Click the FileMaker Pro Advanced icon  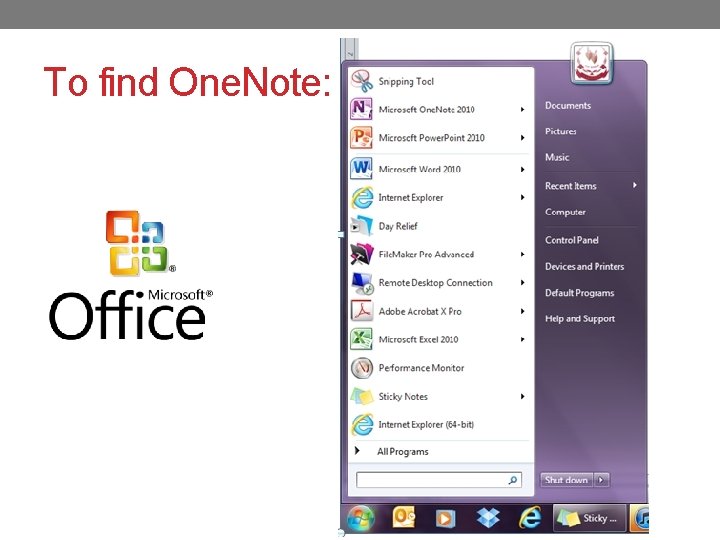pos(361,254)
